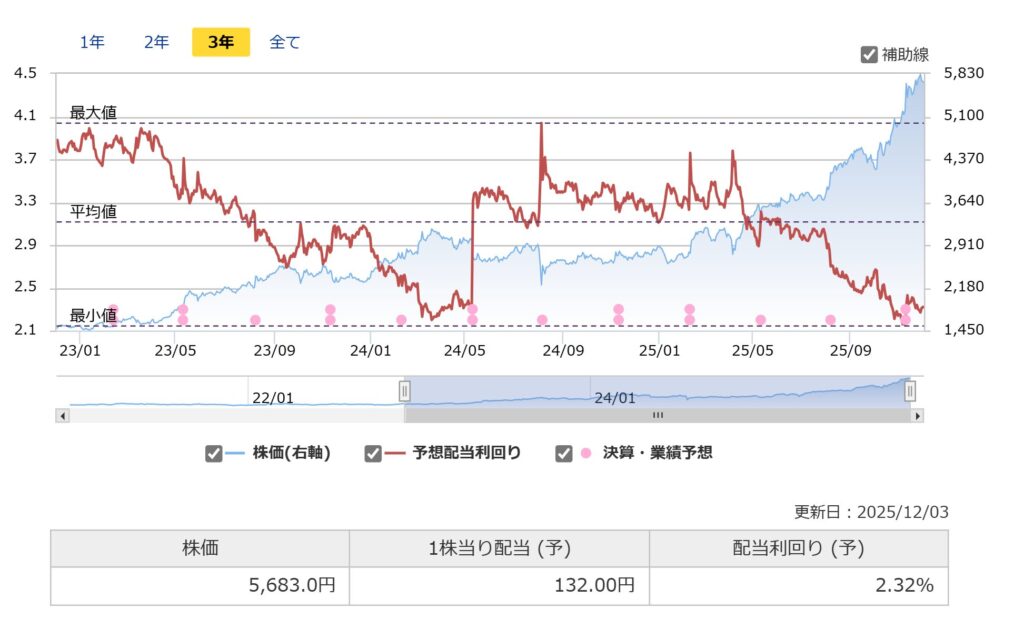Click the red 予想配当利回り legend line
The image size is (1024, 618).
(397, 453)
